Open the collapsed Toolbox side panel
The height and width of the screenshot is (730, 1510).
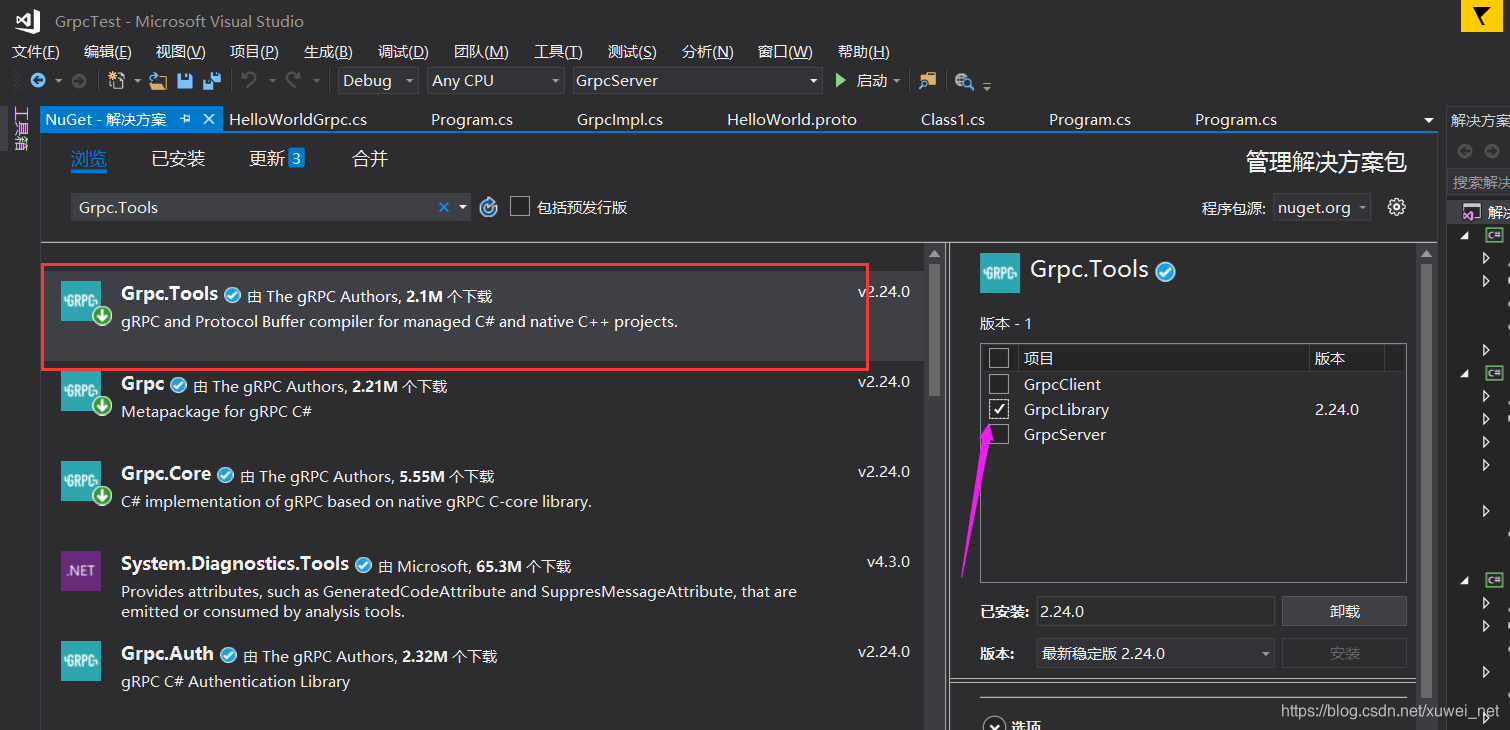coord(20,129)
